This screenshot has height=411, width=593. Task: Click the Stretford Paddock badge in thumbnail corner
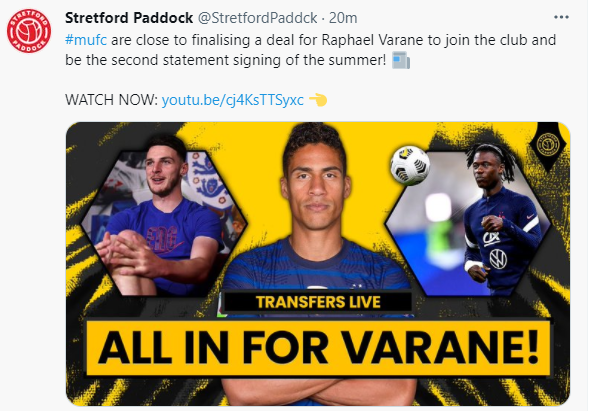click(x=548, y=146)
